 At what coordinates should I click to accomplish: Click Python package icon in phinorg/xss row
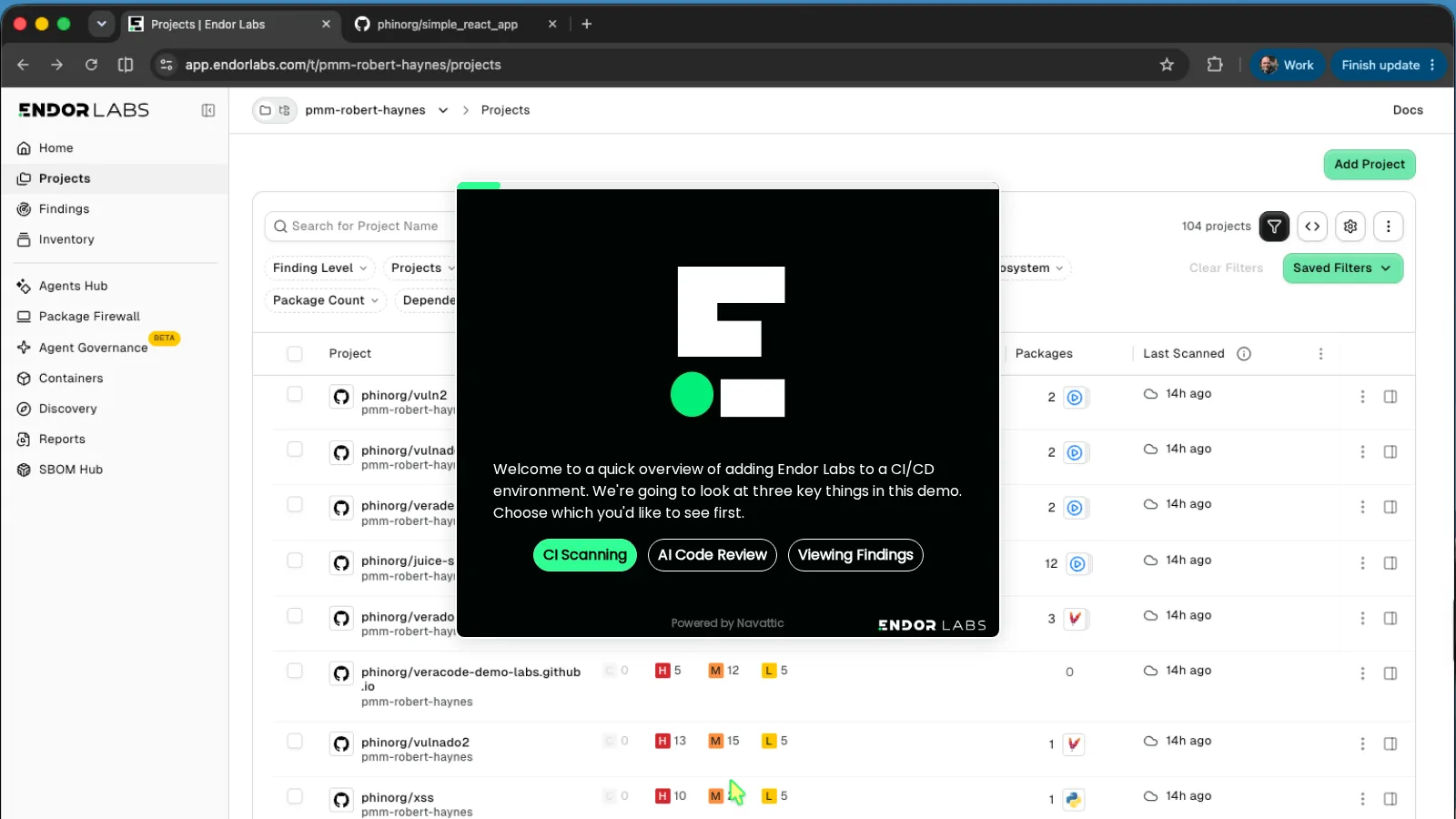(1074, 800)
